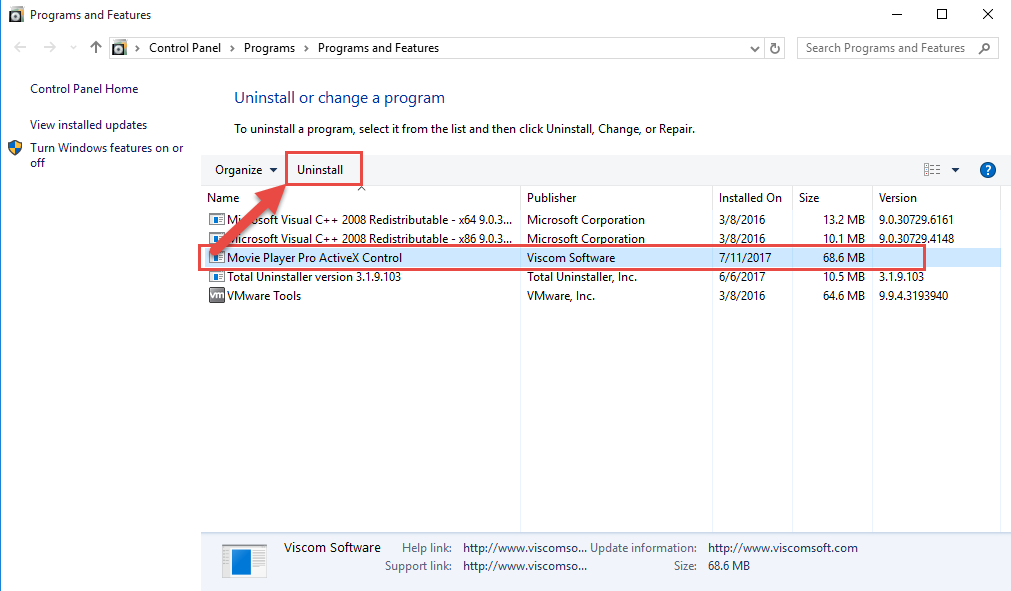Click the Total Uninstaller program icon

(218, 276)
